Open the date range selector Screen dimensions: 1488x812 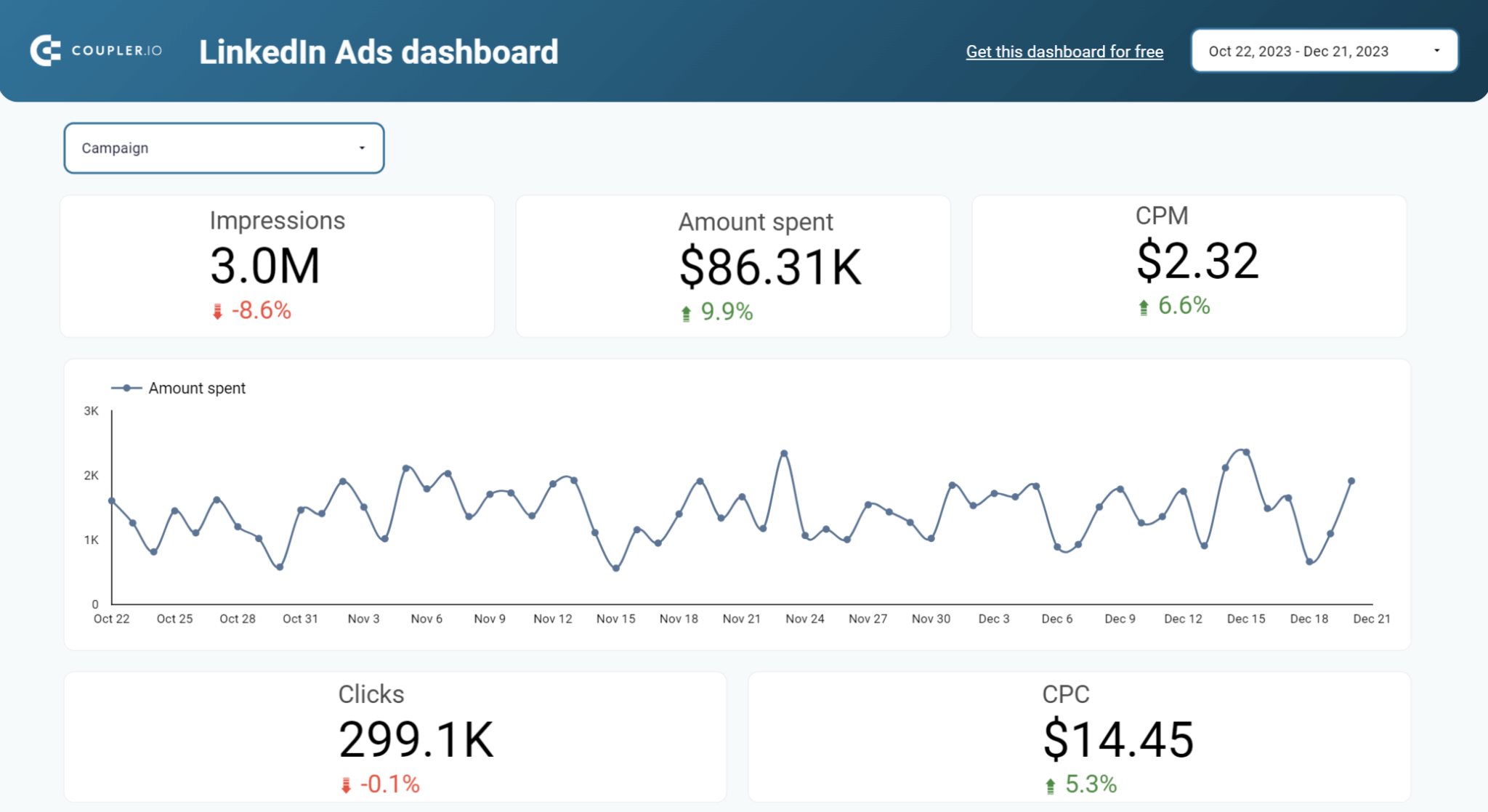(1324, 50)
